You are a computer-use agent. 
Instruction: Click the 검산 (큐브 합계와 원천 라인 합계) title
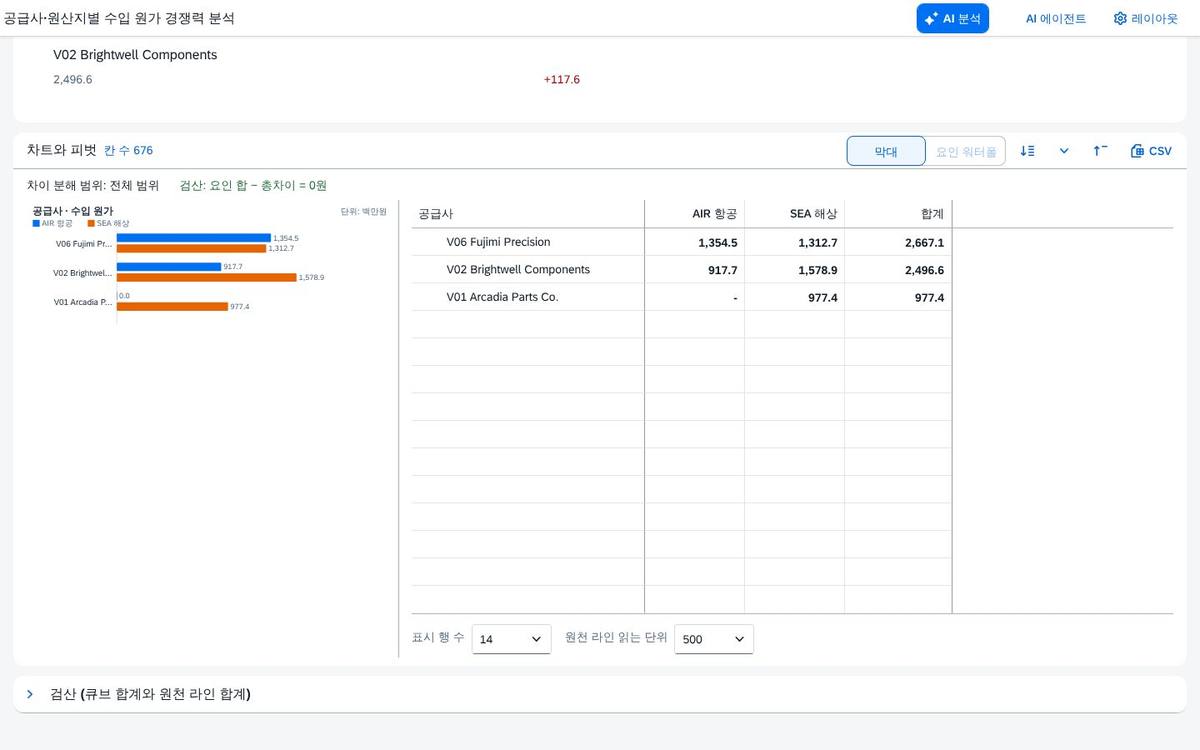(150, 694)
